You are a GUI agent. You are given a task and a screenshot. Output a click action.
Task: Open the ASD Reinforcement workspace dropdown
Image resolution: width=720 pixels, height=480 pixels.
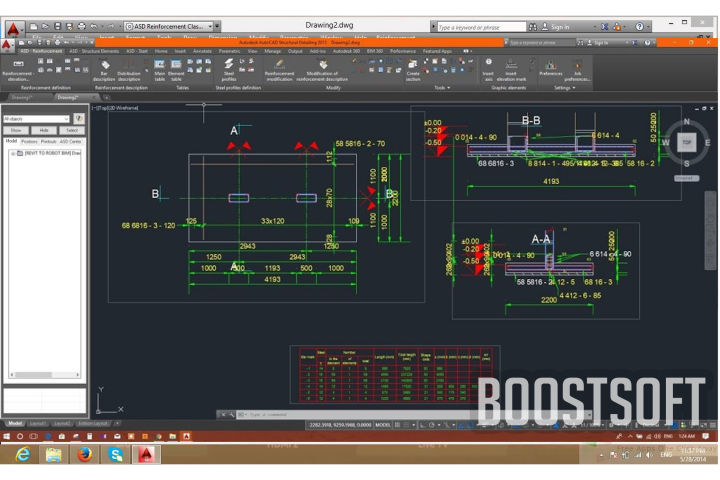(169, 27)
